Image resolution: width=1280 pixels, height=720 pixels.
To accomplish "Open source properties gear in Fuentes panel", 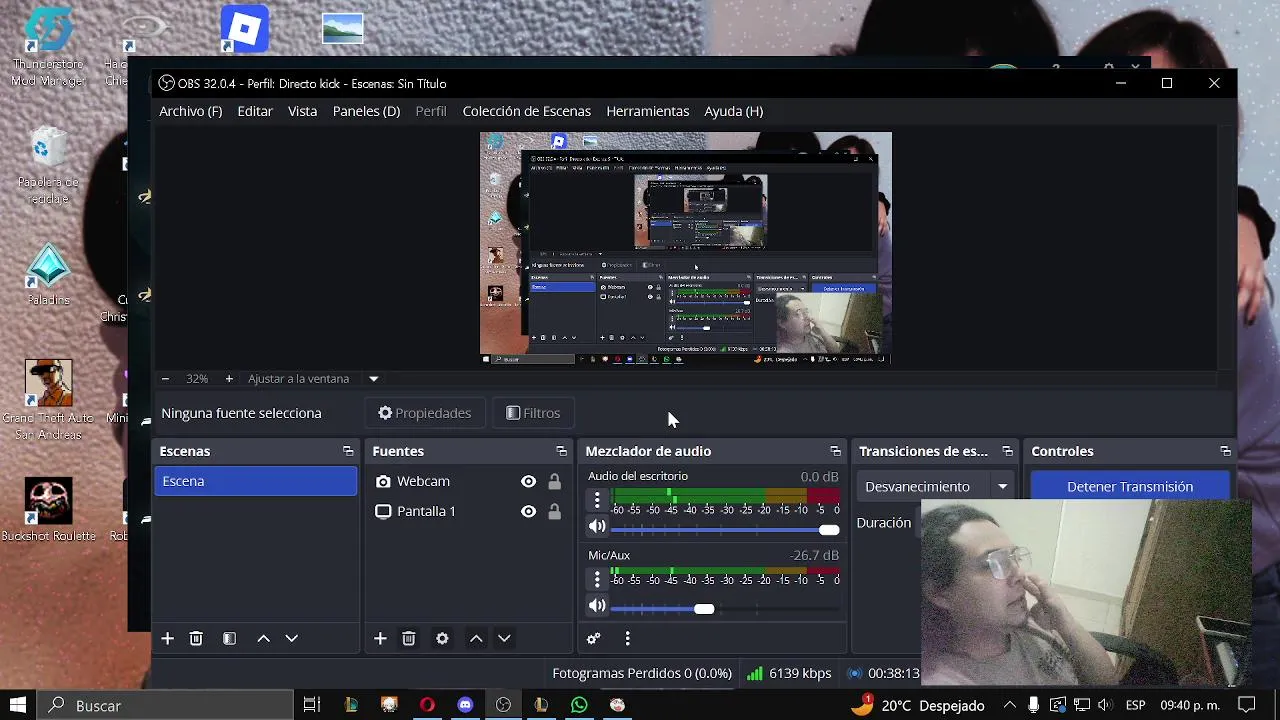I will coord(442,638).
